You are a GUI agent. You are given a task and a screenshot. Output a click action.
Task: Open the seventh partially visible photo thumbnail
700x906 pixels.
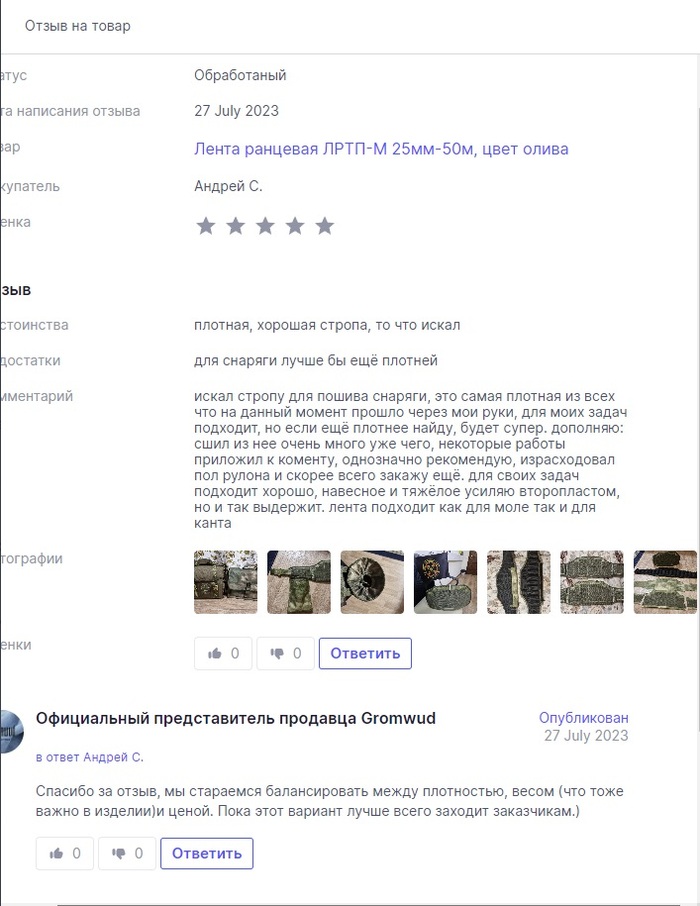[665, 582]
